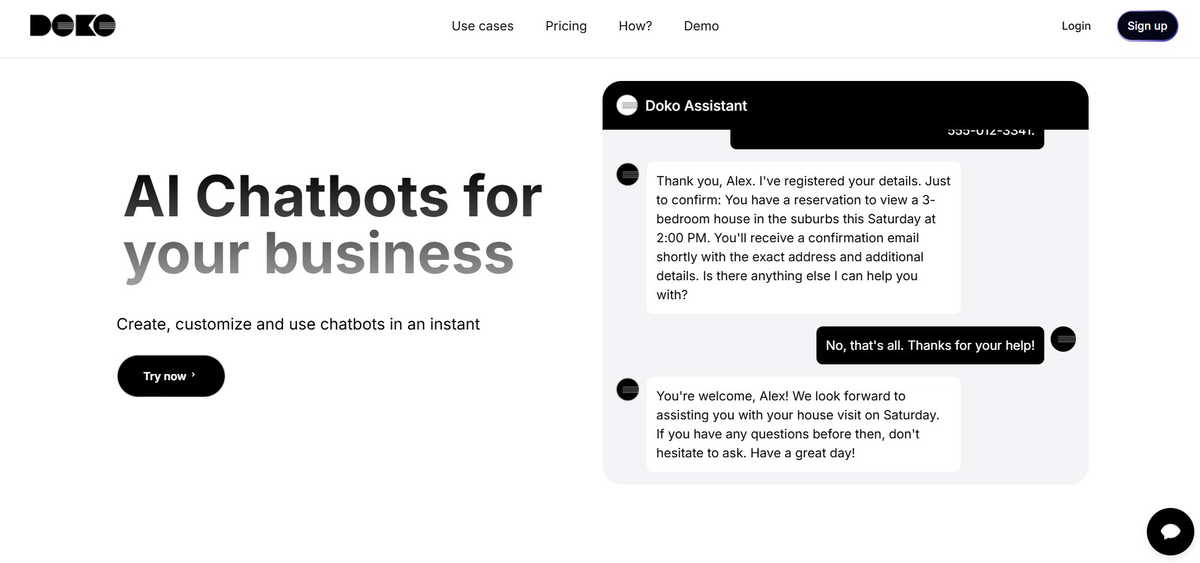Go to the Pricing page
Viewport: 1200px width, 563px height.
566,26
